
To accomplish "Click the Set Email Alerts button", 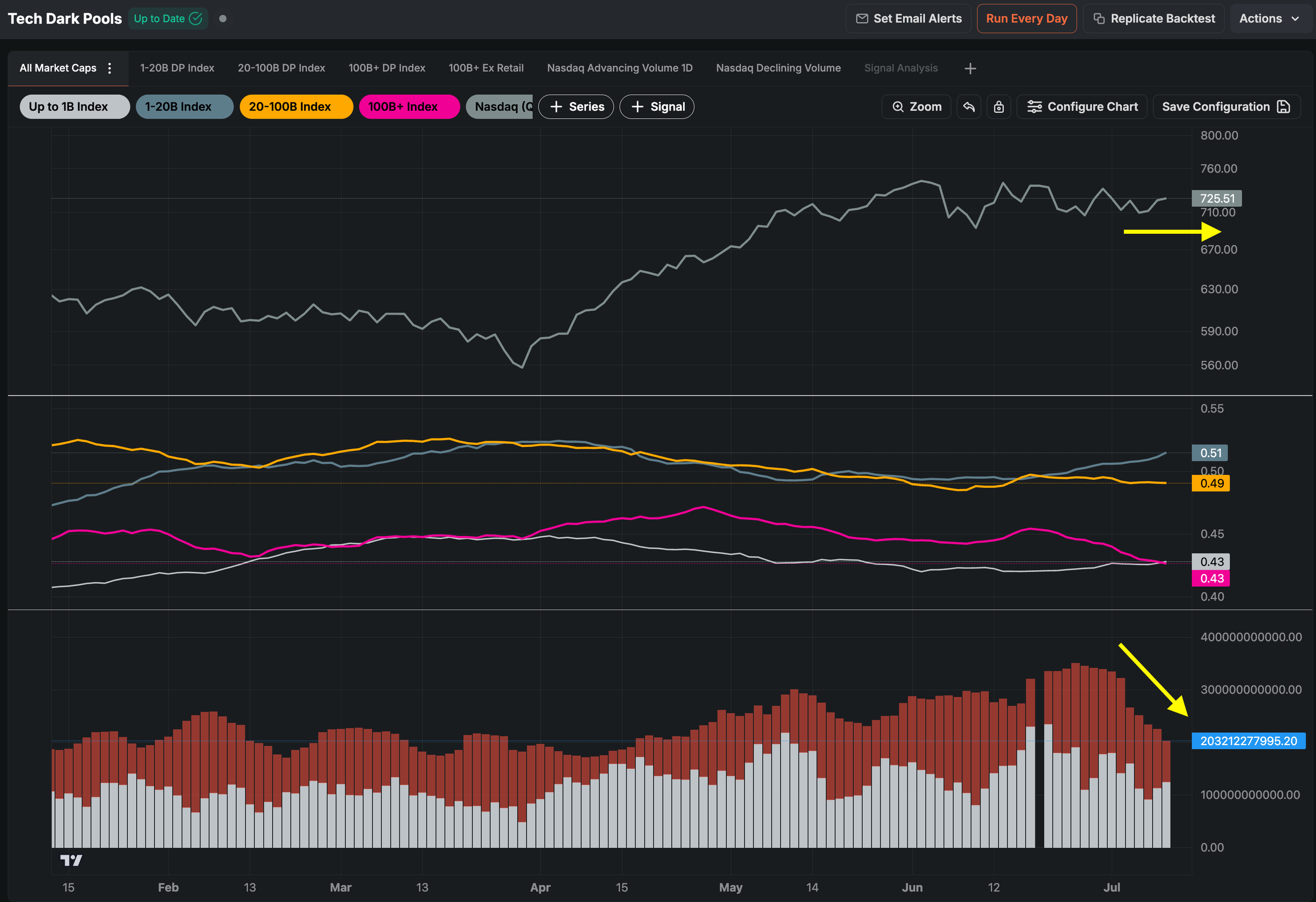I will click(x=908, y=19).
